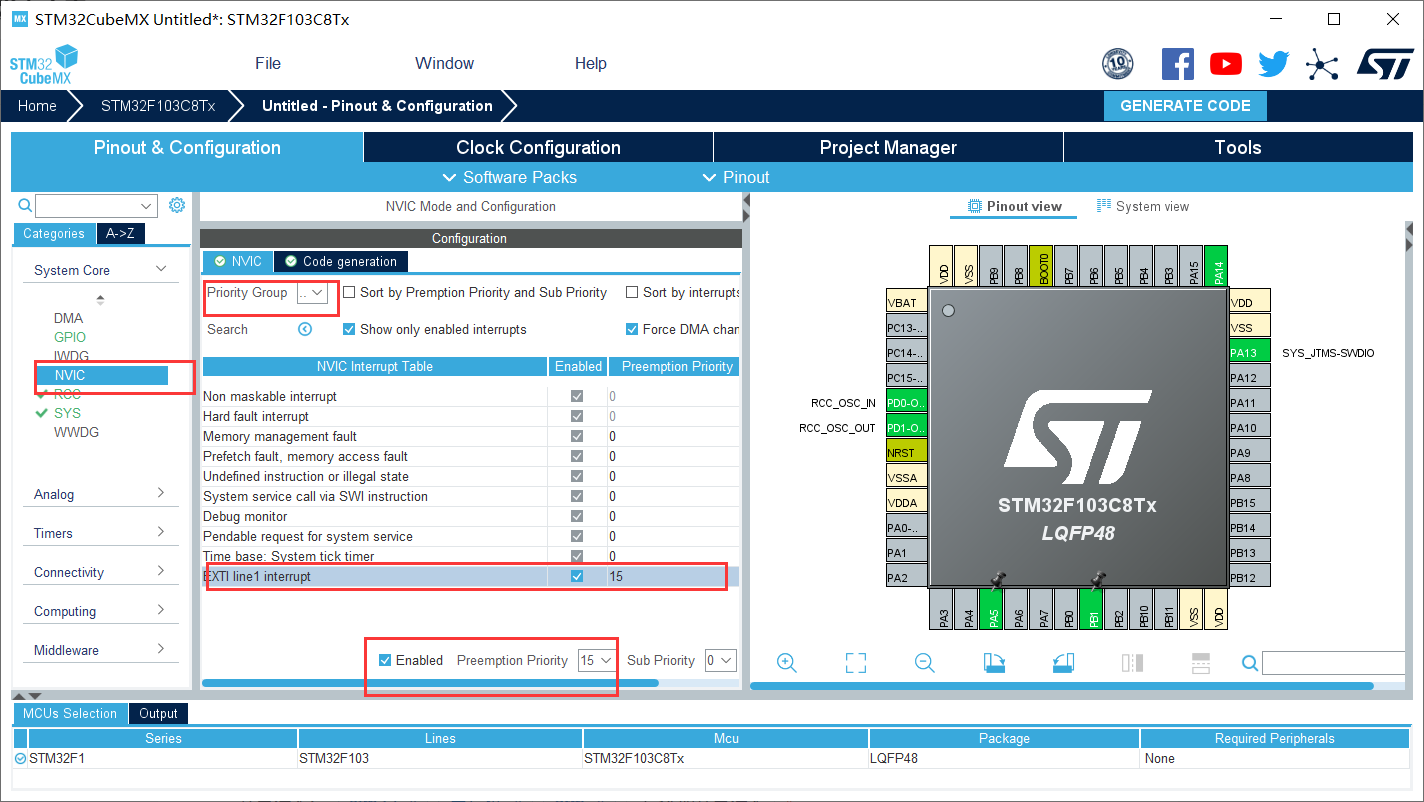Screen dimensions: 1424x802
Task: Rotate the chip counter-clockwise
Action: 1063,662
